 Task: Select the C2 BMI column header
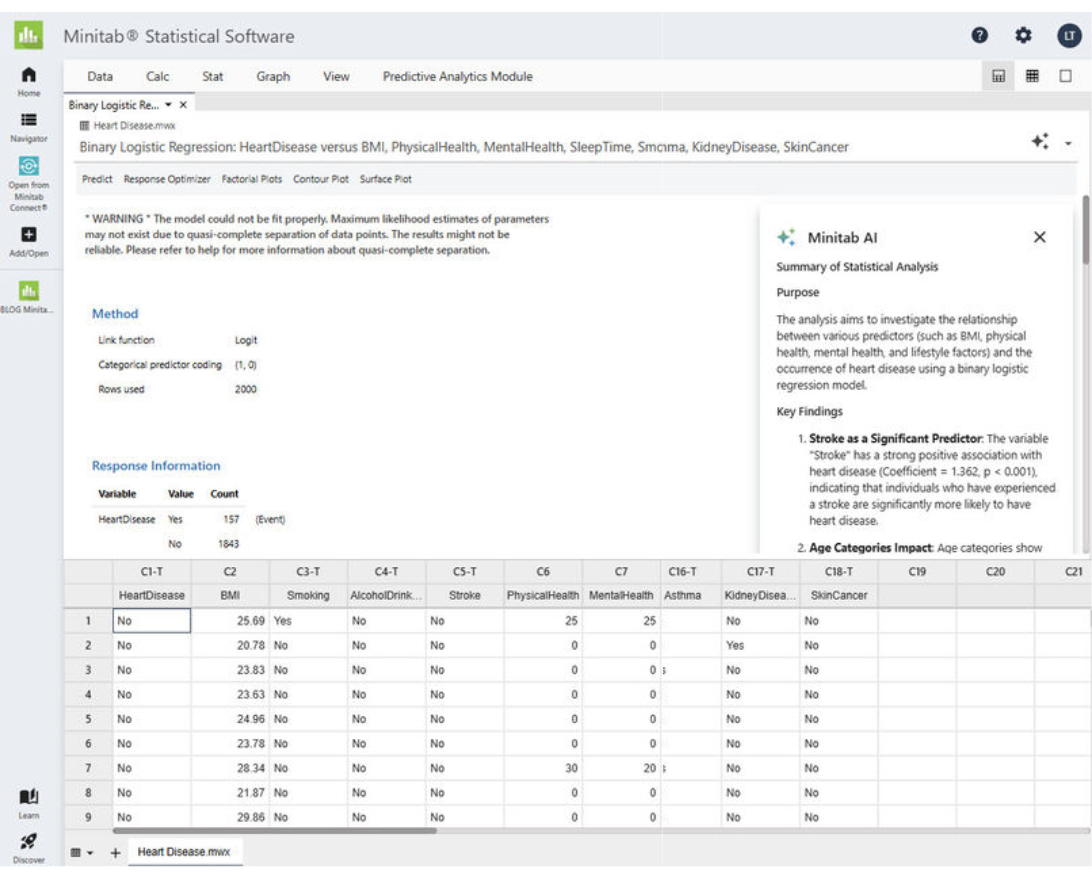[x=230, y=583]
